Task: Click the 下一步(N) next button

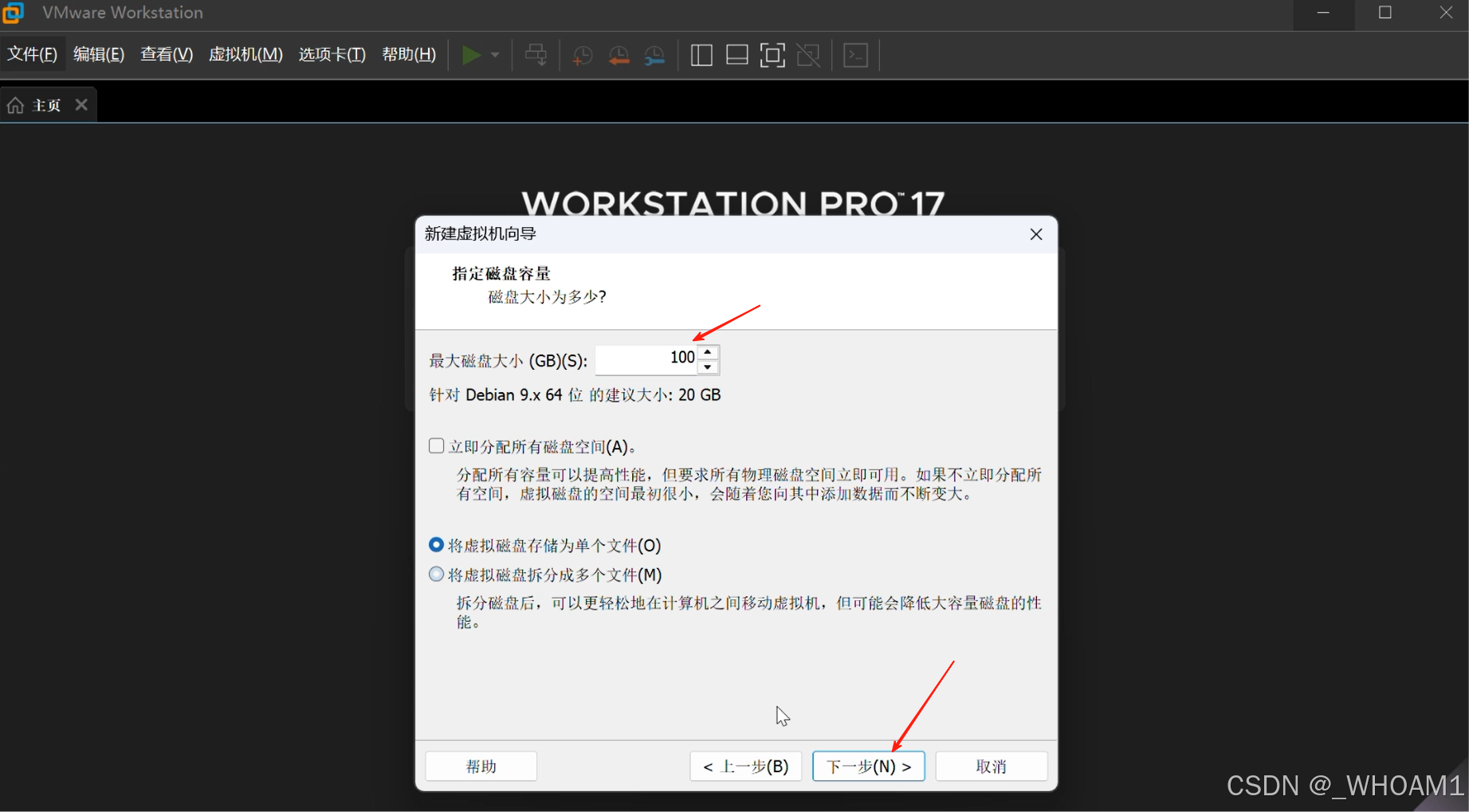Action: point(869,766)
